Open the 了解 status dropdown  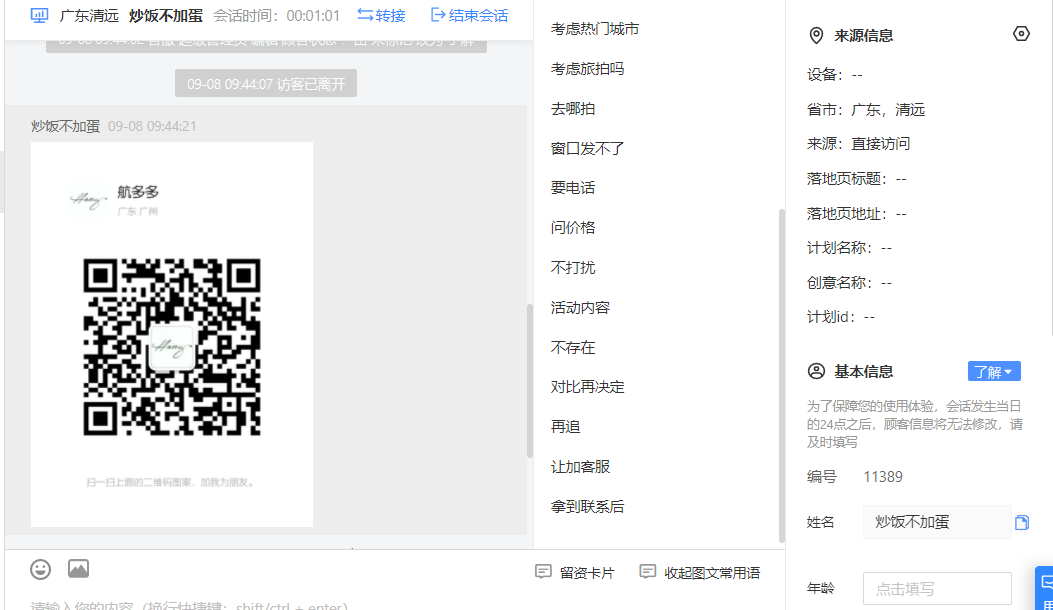click(x=994, y=372)
